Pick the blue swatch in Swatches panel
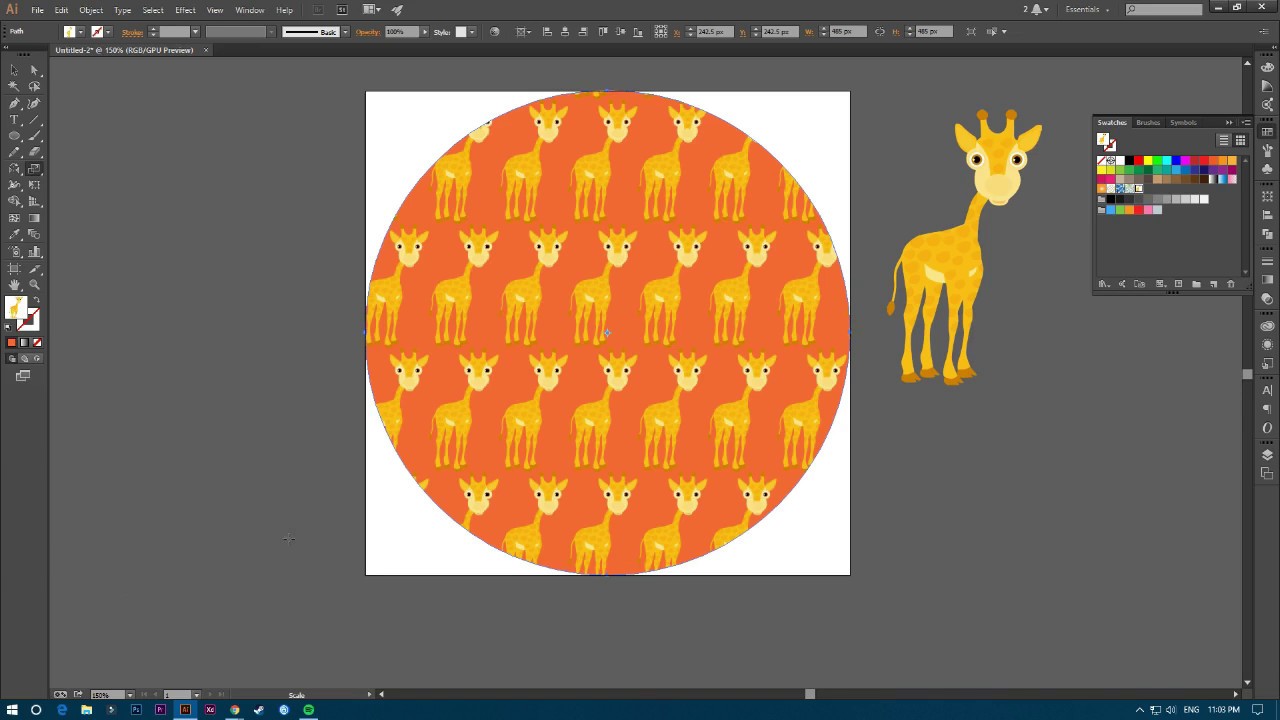This screenshot has width=1280, height=720. pos(1176,160)
